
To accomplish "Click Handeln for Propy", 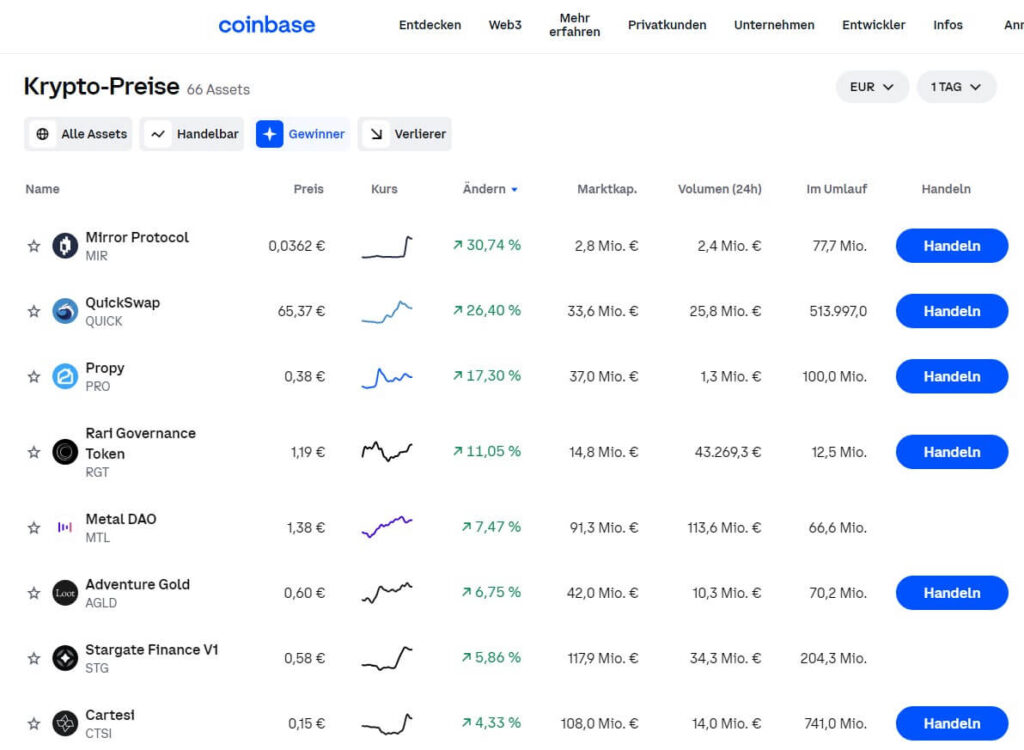I will (952, 377).
